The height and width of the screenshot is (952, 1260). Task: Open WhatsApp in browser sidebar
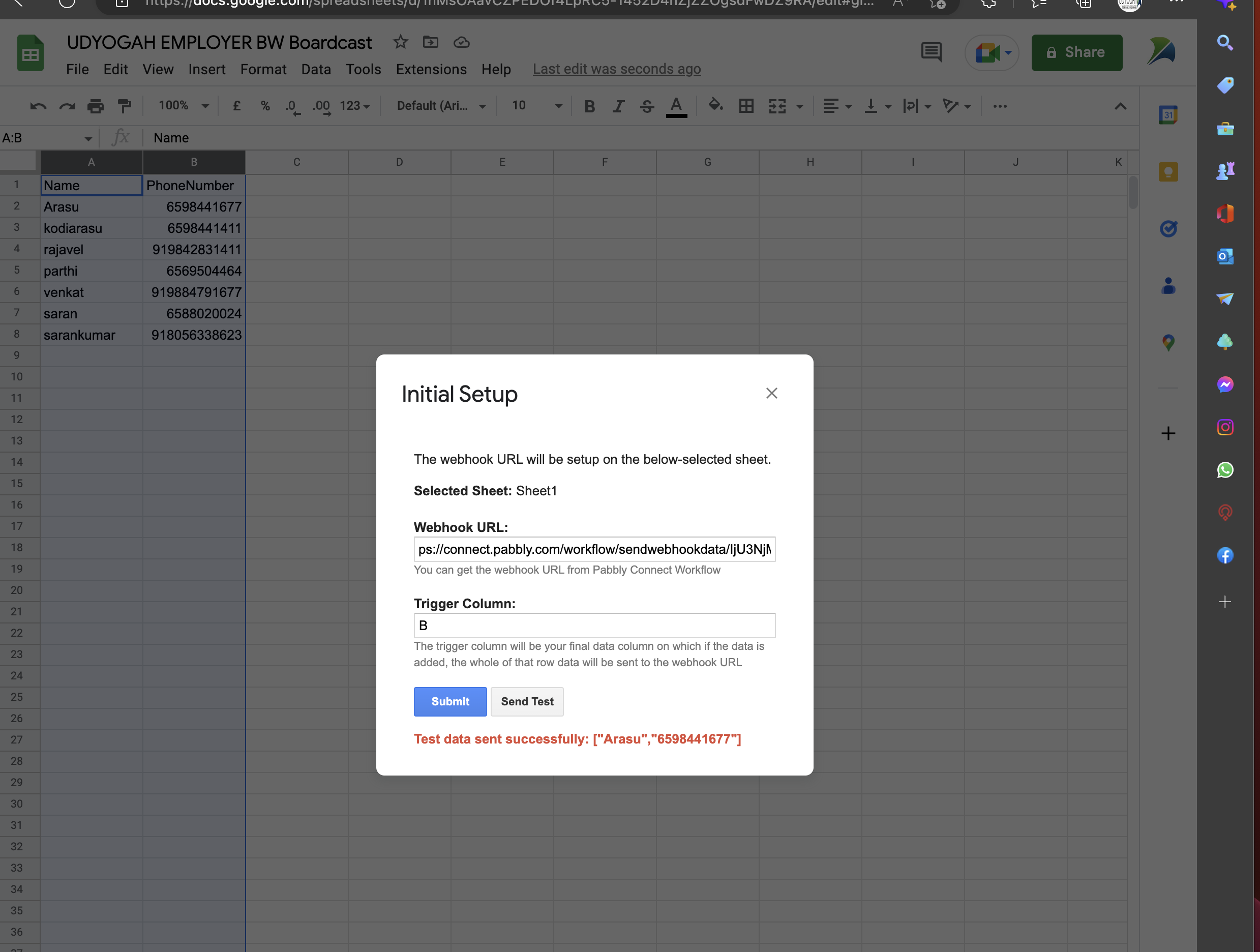[x=1225, y=470]
